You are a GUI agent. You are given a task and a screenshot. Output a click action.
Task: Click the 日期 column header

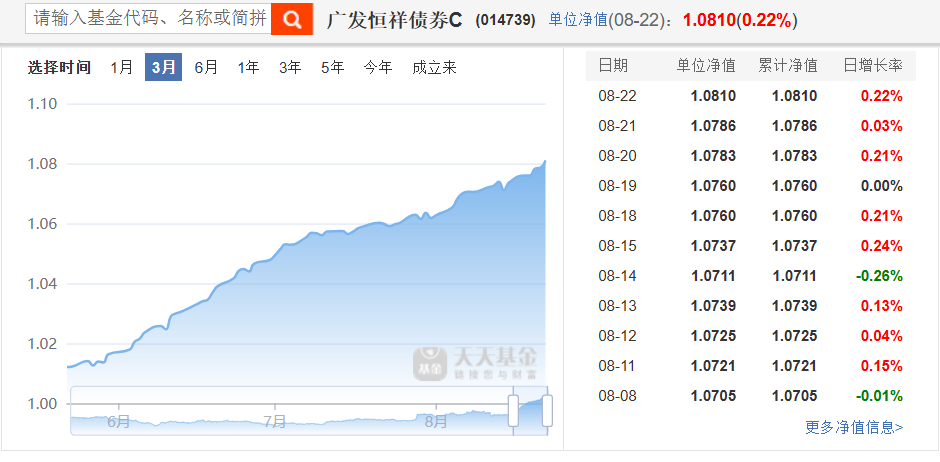[x=613, y=65]
